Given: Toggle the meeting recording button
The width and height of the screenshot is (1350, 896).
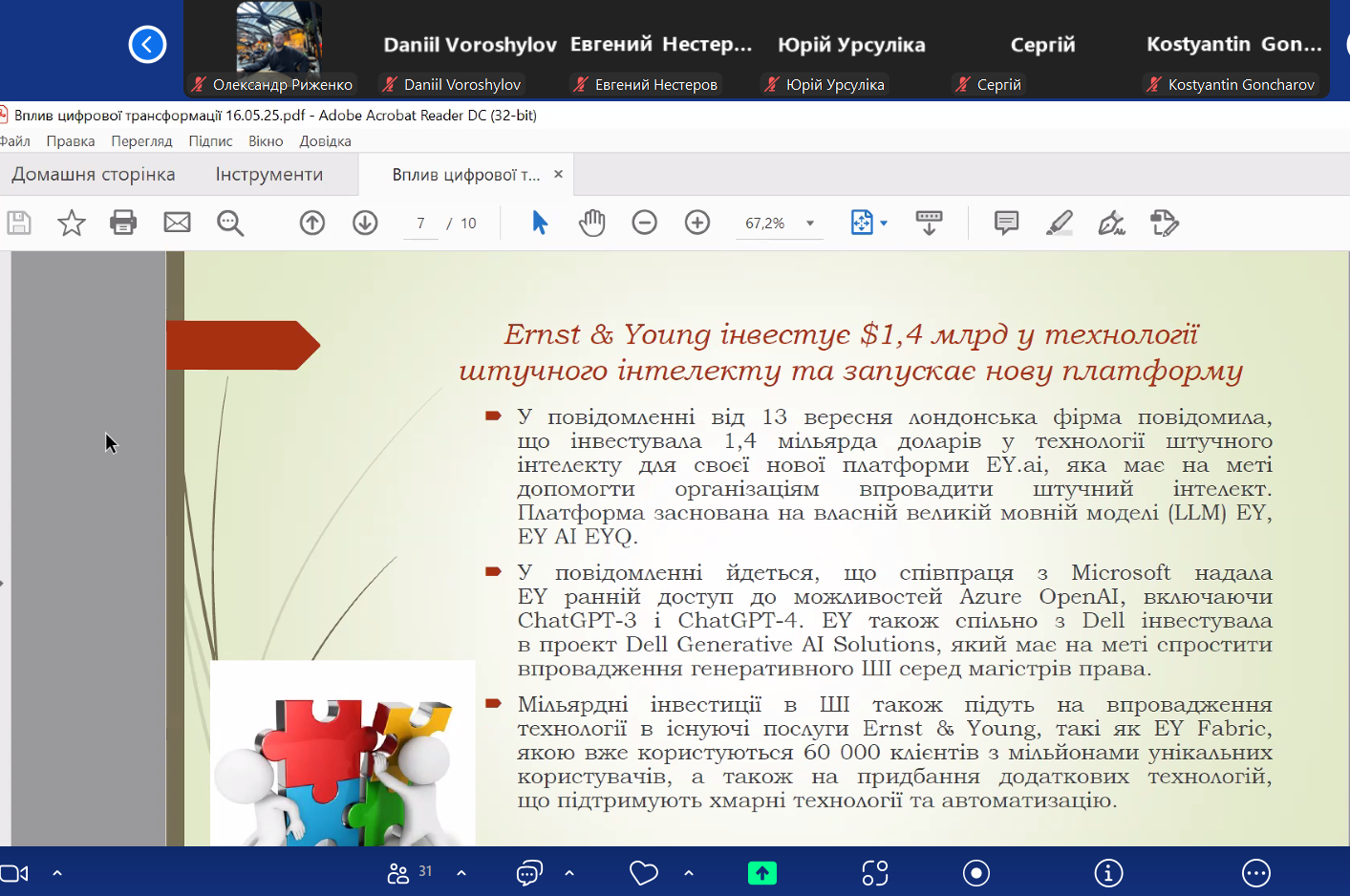Looking at the screenshot, I should click(976, 873).
